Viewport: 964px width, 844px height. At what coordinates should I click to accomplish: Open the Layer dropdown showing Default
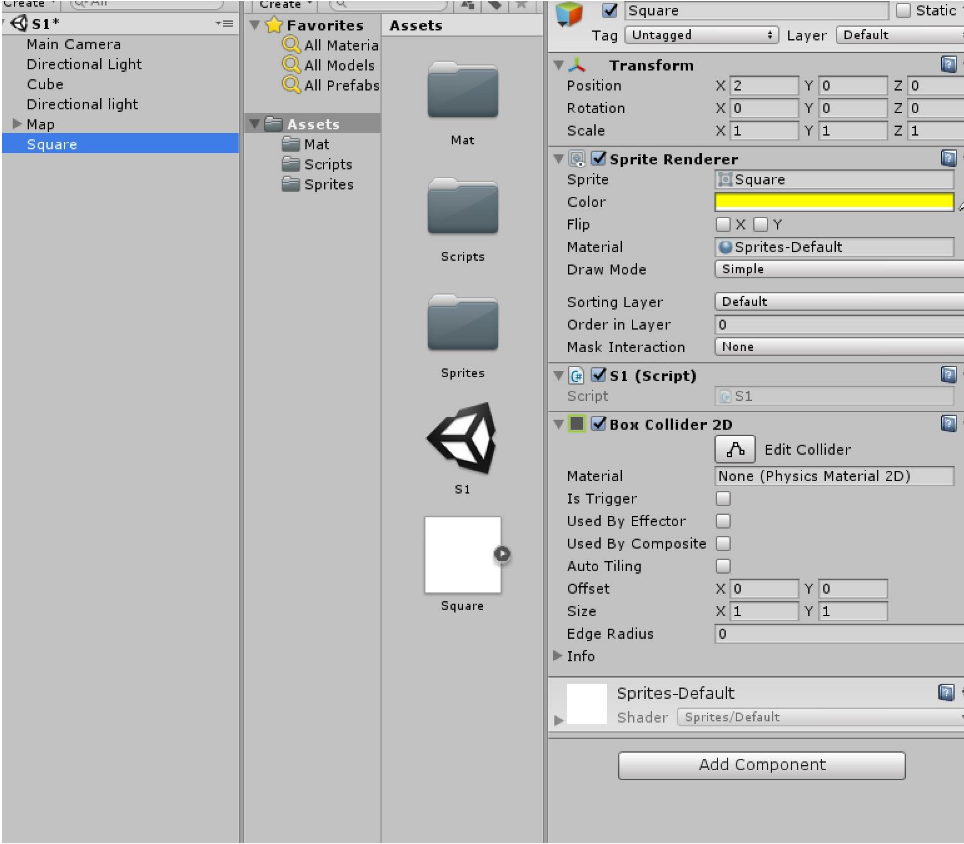[900, 35]
